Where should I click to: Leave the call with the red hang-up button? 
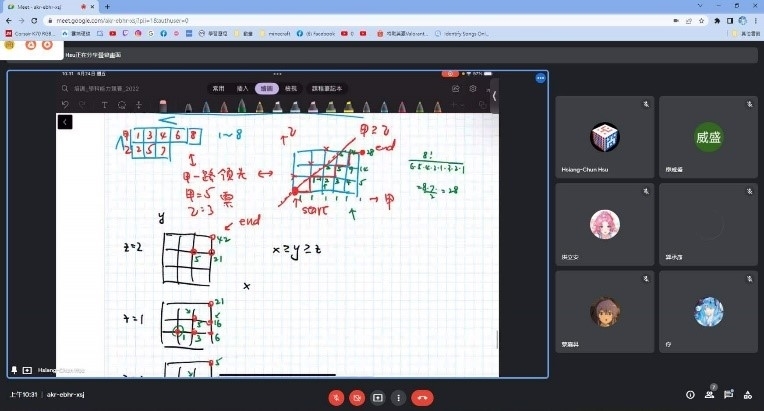tap(423, 397)
